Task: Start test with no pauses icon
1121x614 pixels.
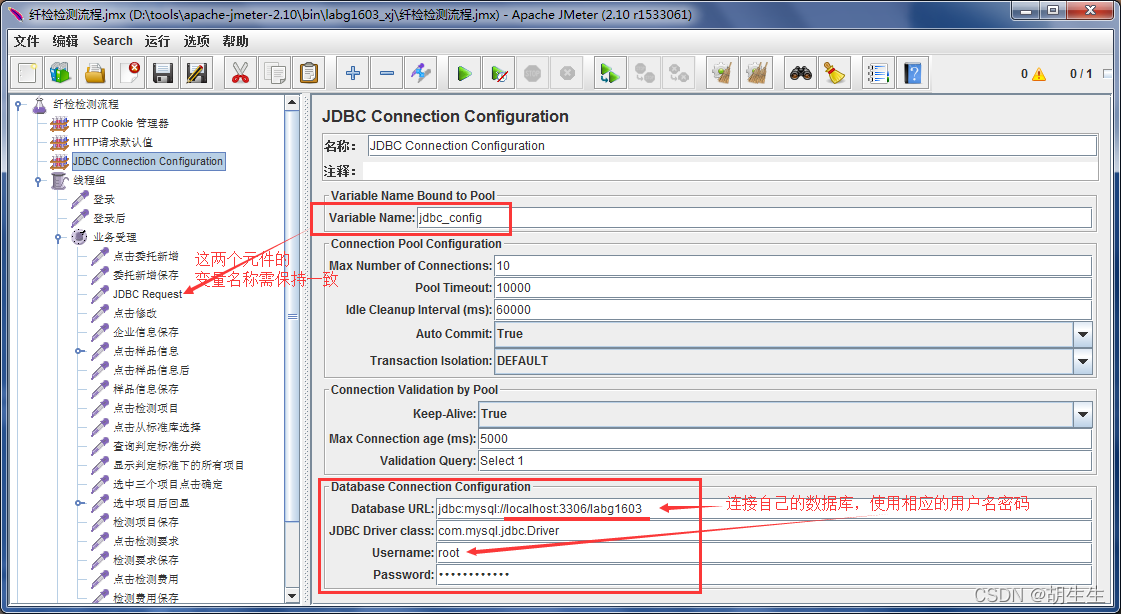Action: 499,73
